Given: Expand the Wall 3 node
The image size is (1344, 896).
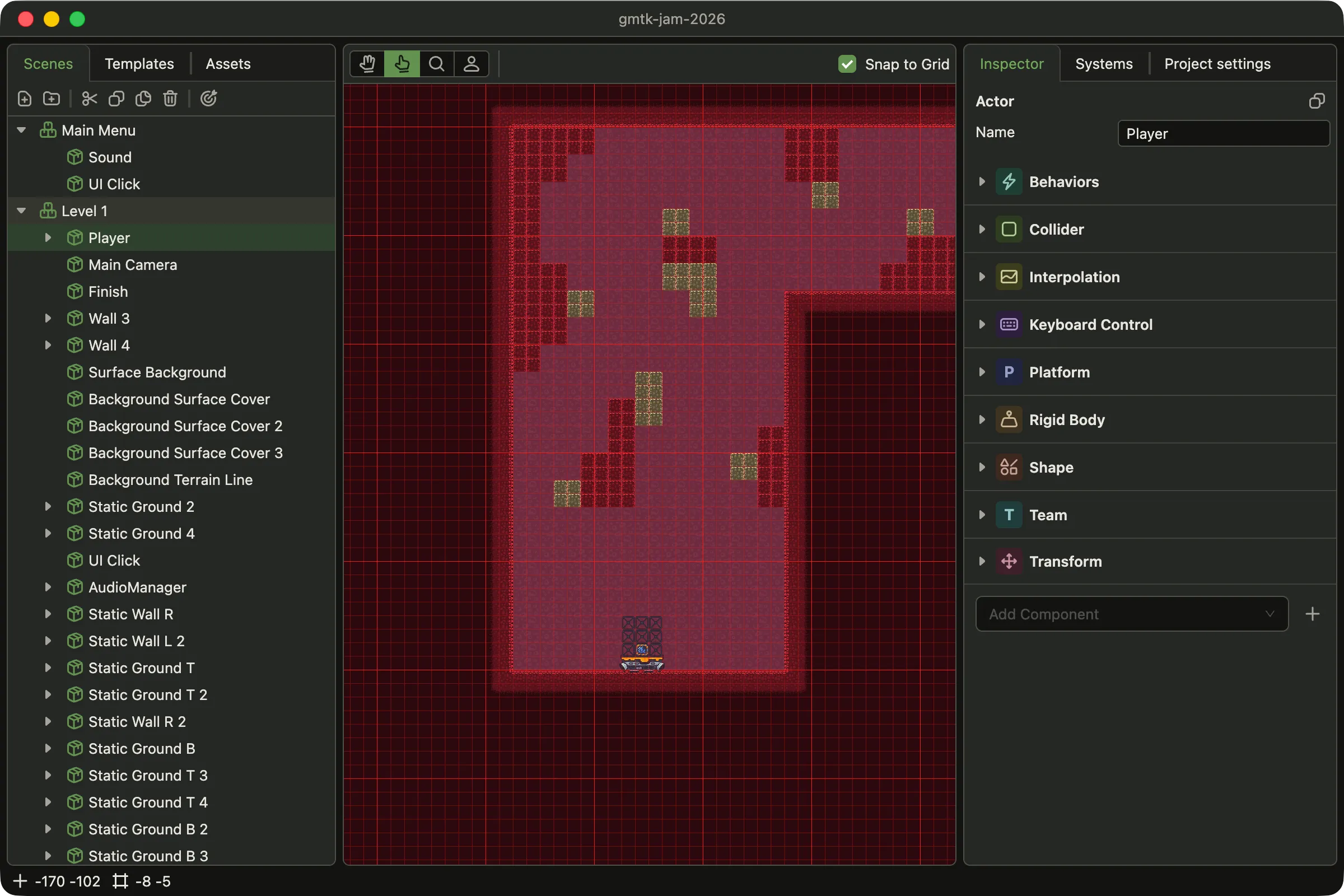Looking at the screenshot, I should click(x=48, y=318).
